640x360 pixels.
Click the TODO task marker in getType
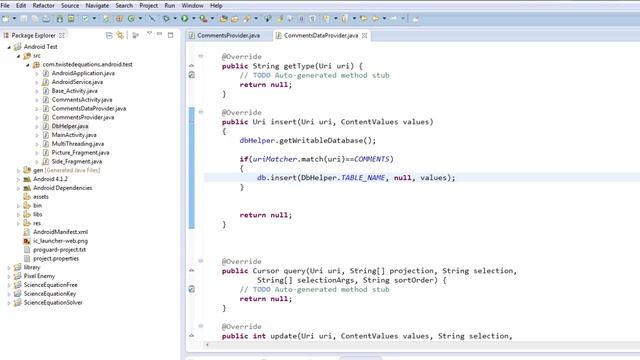pyautogui.click(x=192, y=75)
